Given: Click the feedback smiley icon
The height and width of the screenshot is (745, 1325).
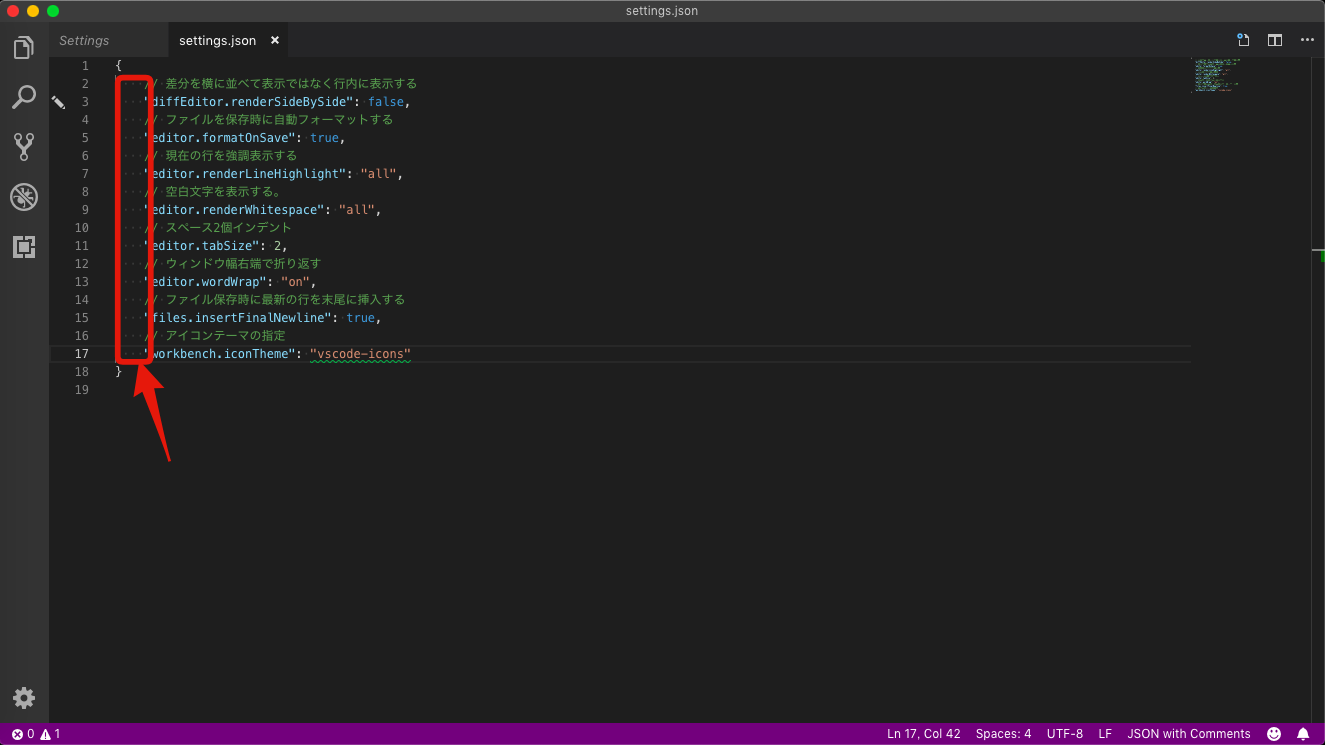Looking at the screenshot, I should pyautogui.click(x=1274, y=734).
